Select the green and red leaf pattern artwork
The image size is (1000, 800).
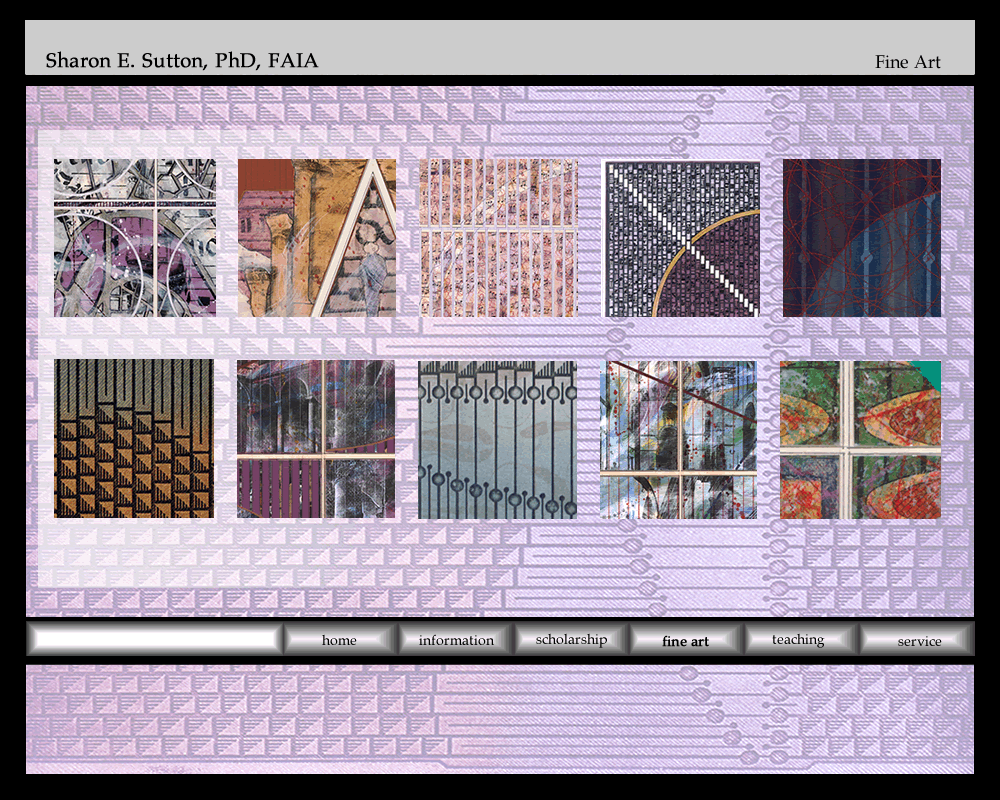[860, 439]
